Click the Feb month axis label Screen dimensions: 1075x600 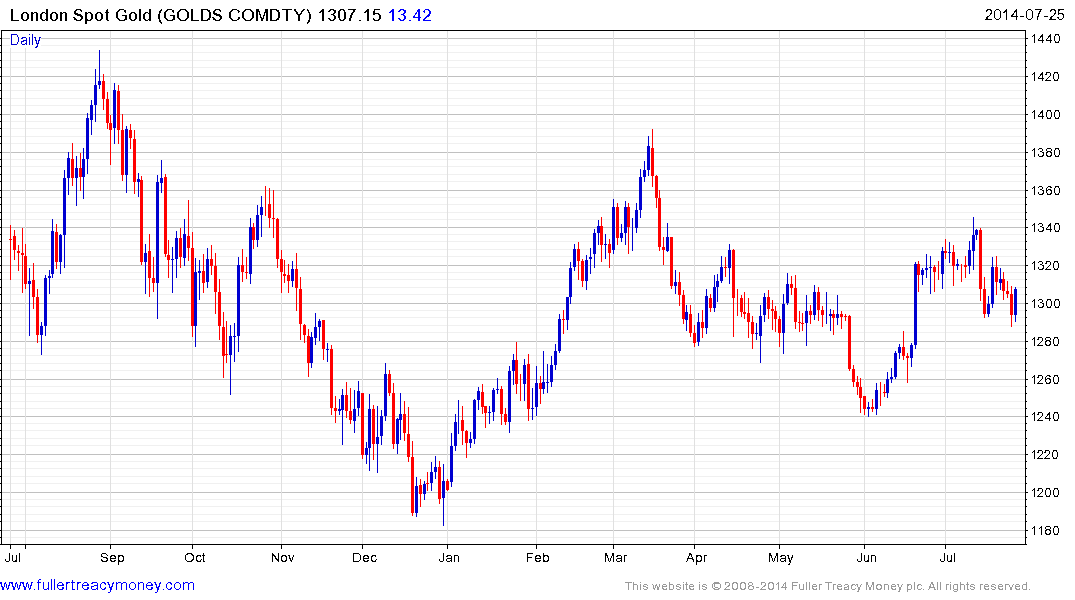[538, 557]
